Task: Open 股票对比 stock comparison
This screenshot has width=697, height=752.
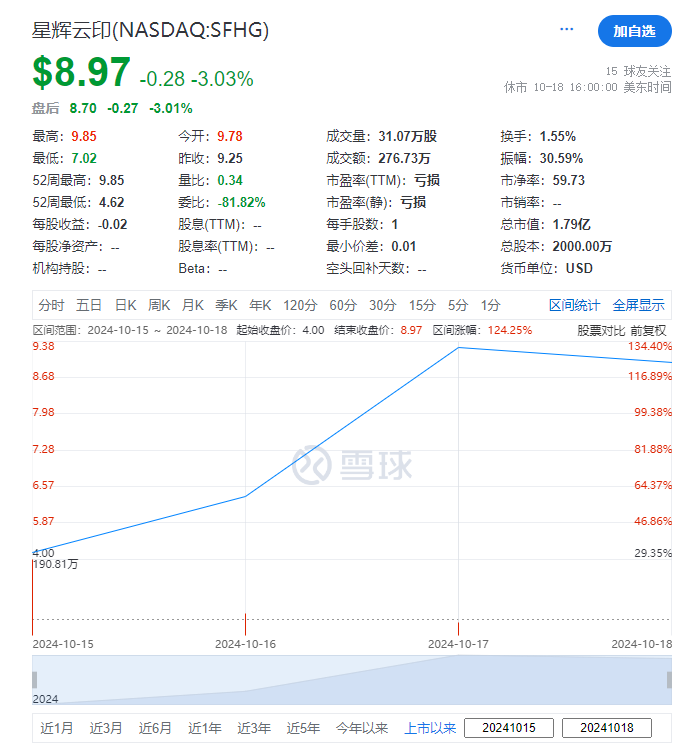Action: point(601,330)
